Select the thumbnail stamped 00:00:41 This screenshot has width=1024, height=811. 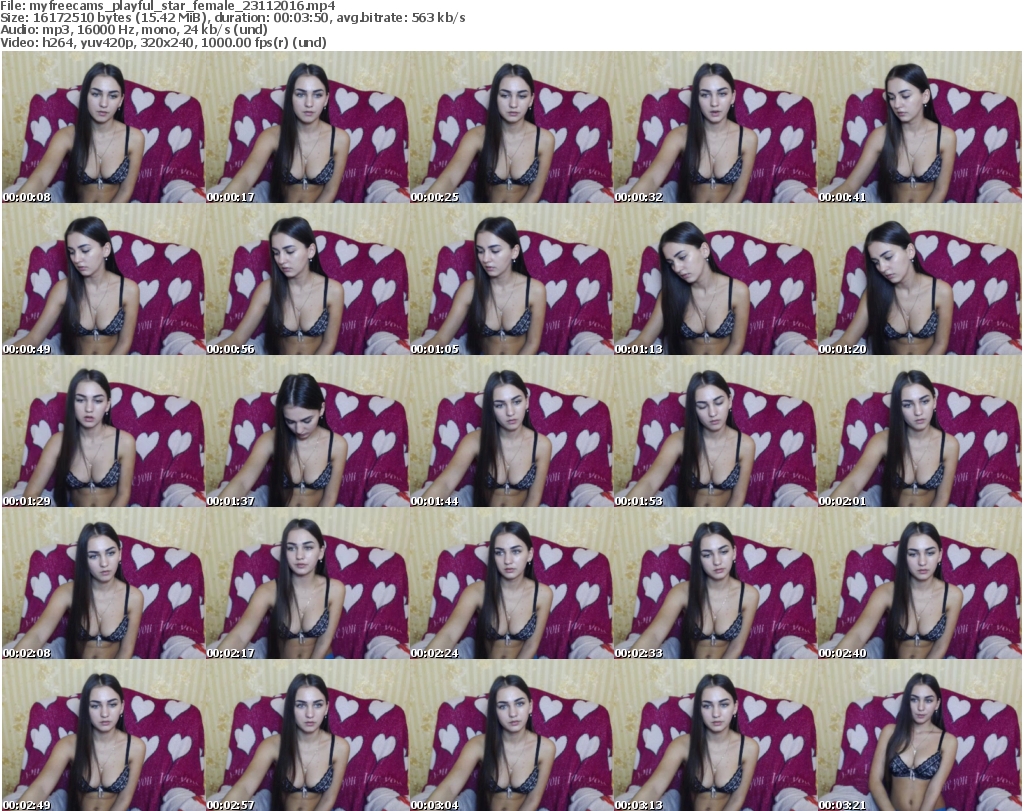pyautogui.click(x=919, y=127)
